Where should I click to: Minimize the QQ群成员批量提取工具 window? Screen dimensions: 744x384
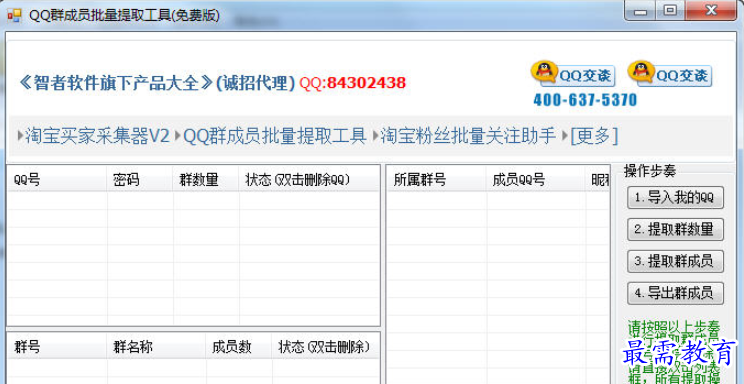tap(640, 10)
